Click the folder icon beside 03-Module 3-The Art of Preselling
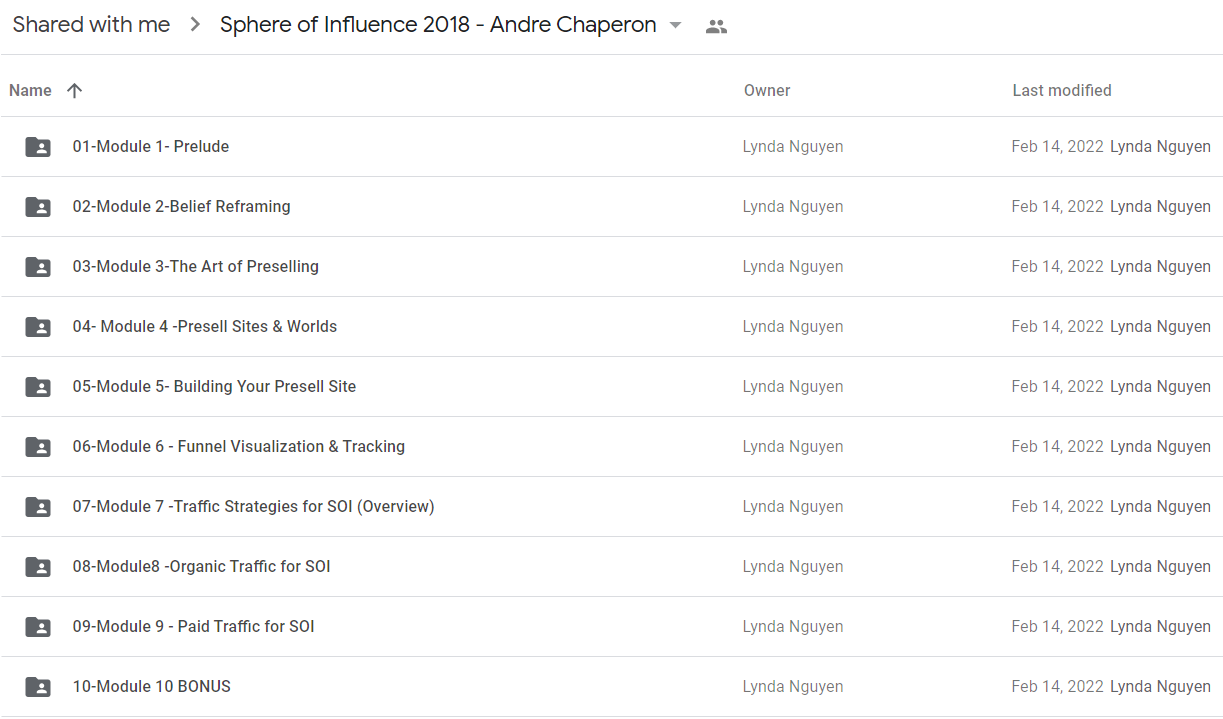 (38, 267)
